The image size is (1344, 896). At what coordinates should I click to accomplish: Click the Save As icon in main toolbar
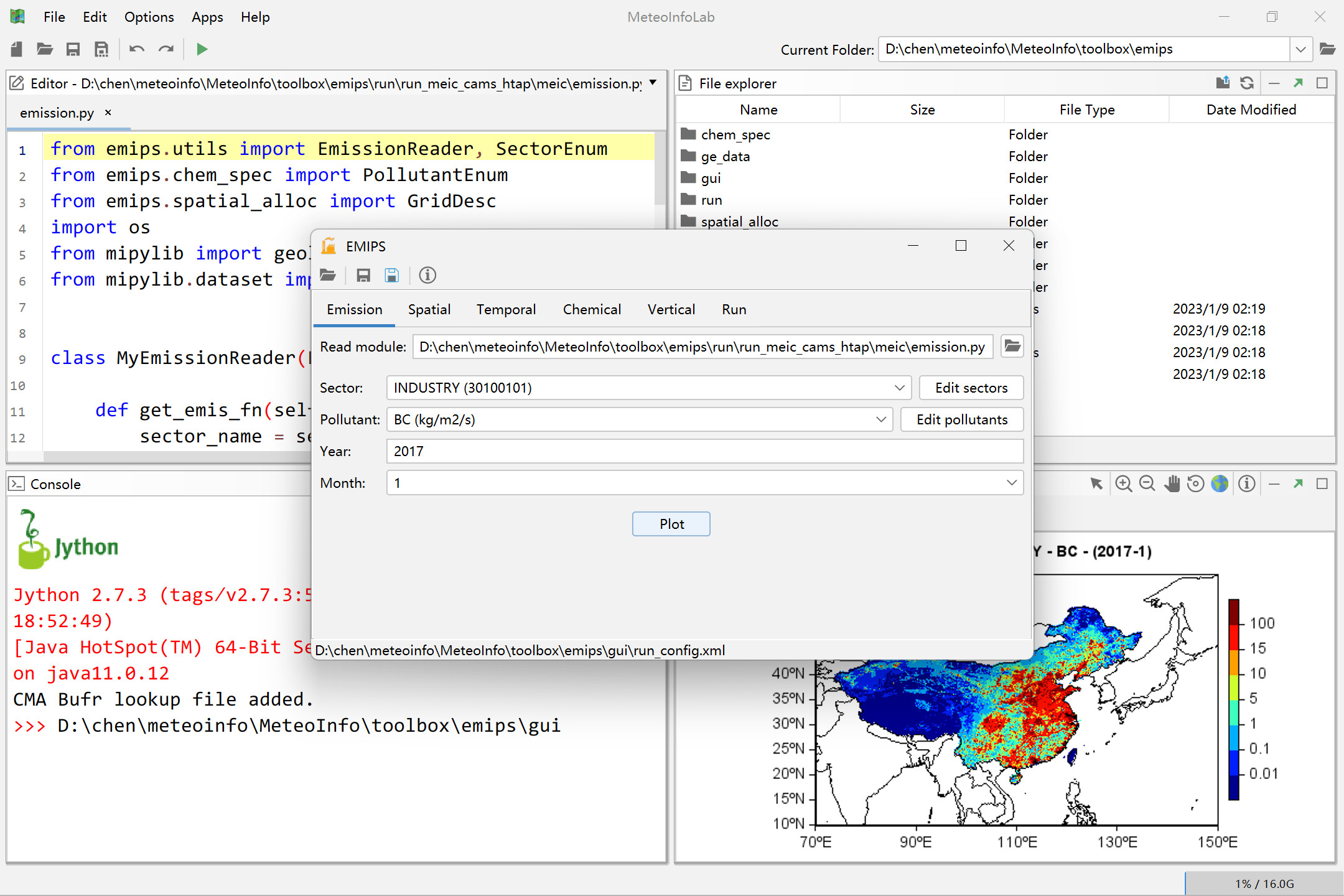coord(101,49)
